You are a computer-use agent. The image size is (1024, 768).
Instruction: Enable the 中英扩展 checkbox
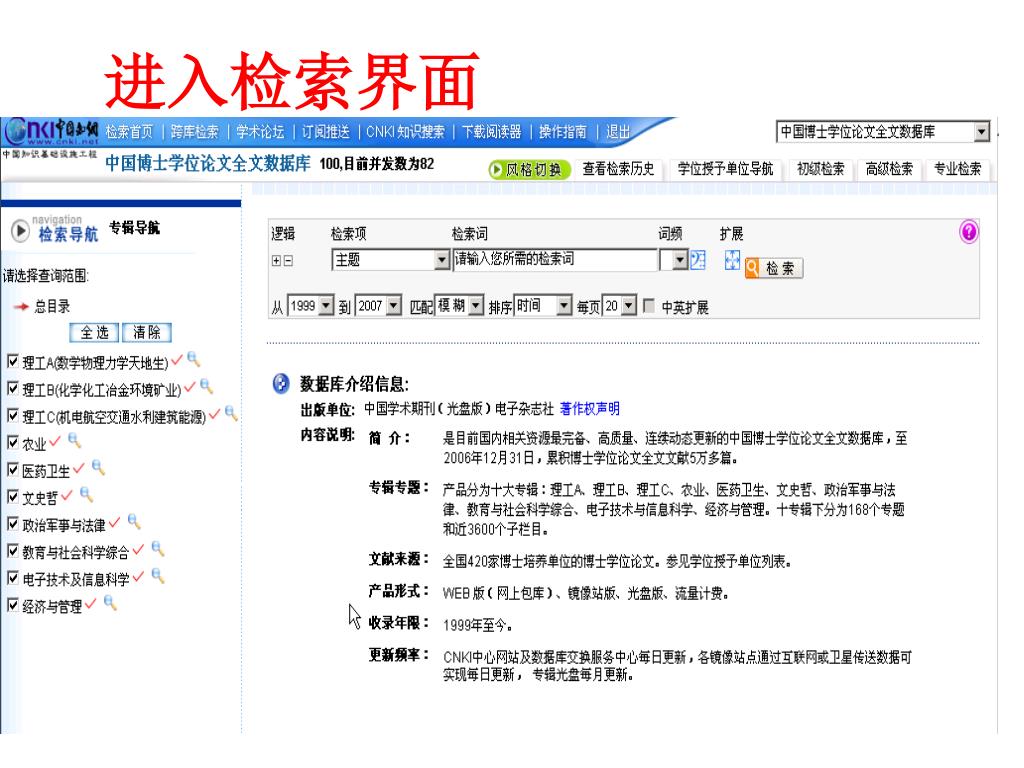[x=649, y=306]
